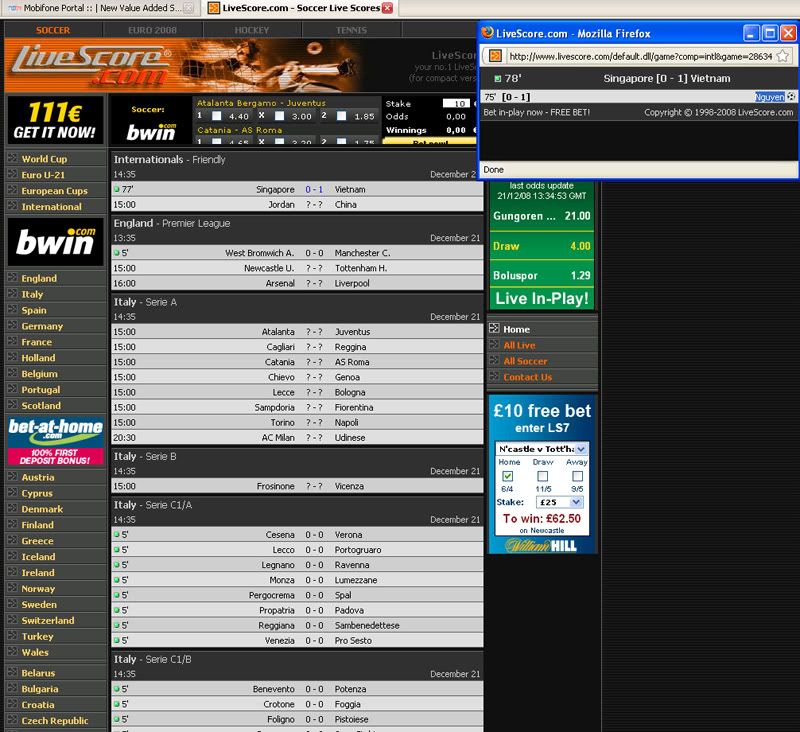The width and height of the screenshot is (800, 732).
Task: Click the Gungoren 21.00 odds button
Action: point(542,216)
